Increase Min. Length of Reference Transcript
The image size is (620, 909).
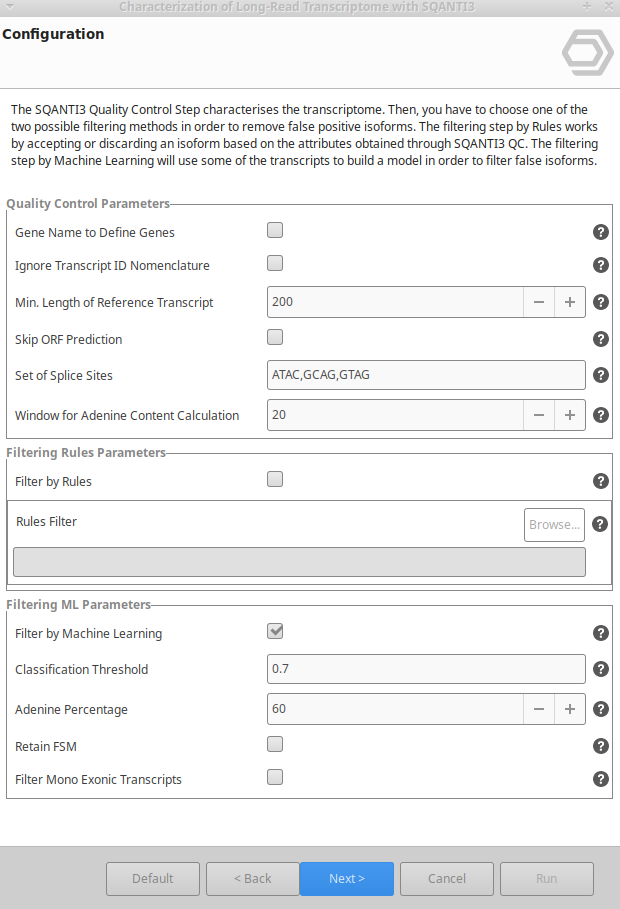click(570, 302)
